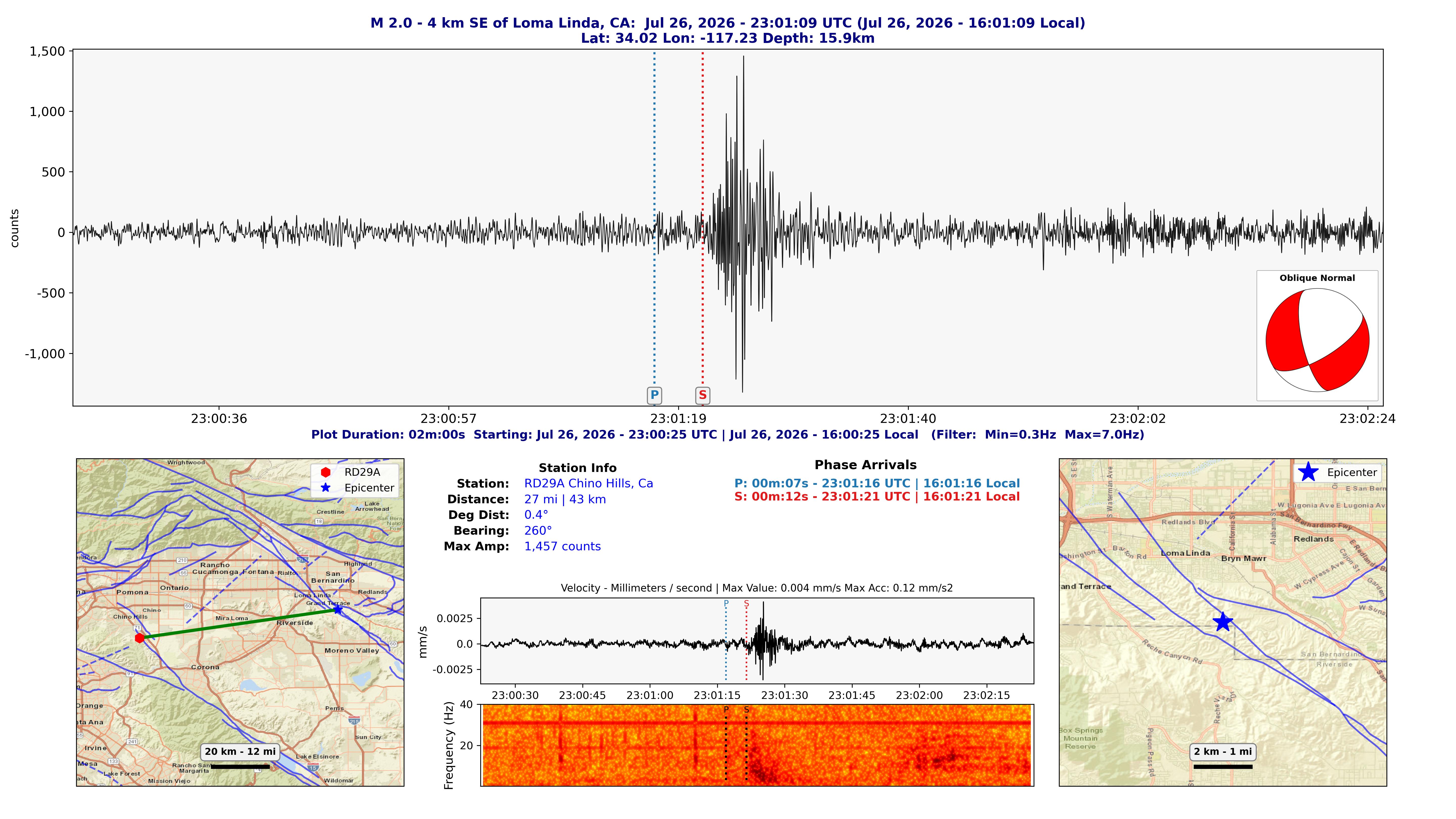Click the Route 133 shield near Irvine
The height and width of the screenshot is (819, 1456).
coord(113,761)
